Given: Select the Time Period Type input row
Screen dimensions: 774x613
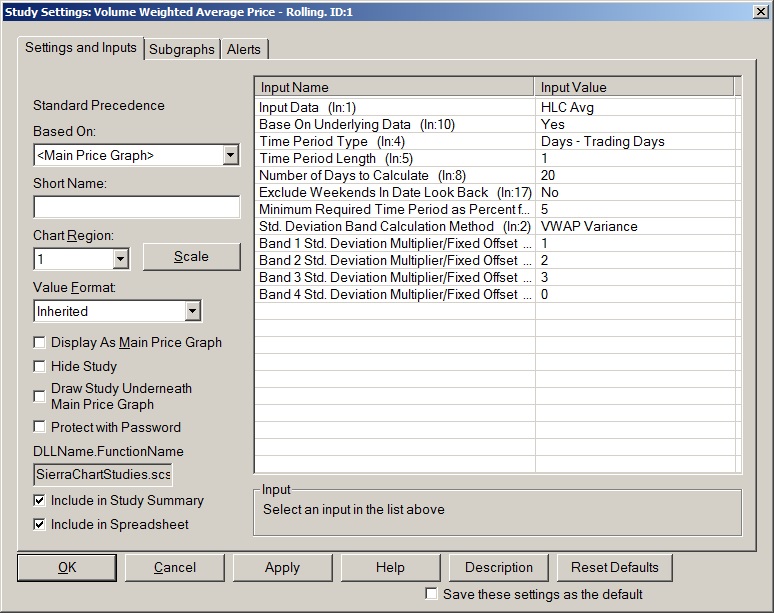Looking at the screenshot, I should pyautogui.click(x=395, y=141).
